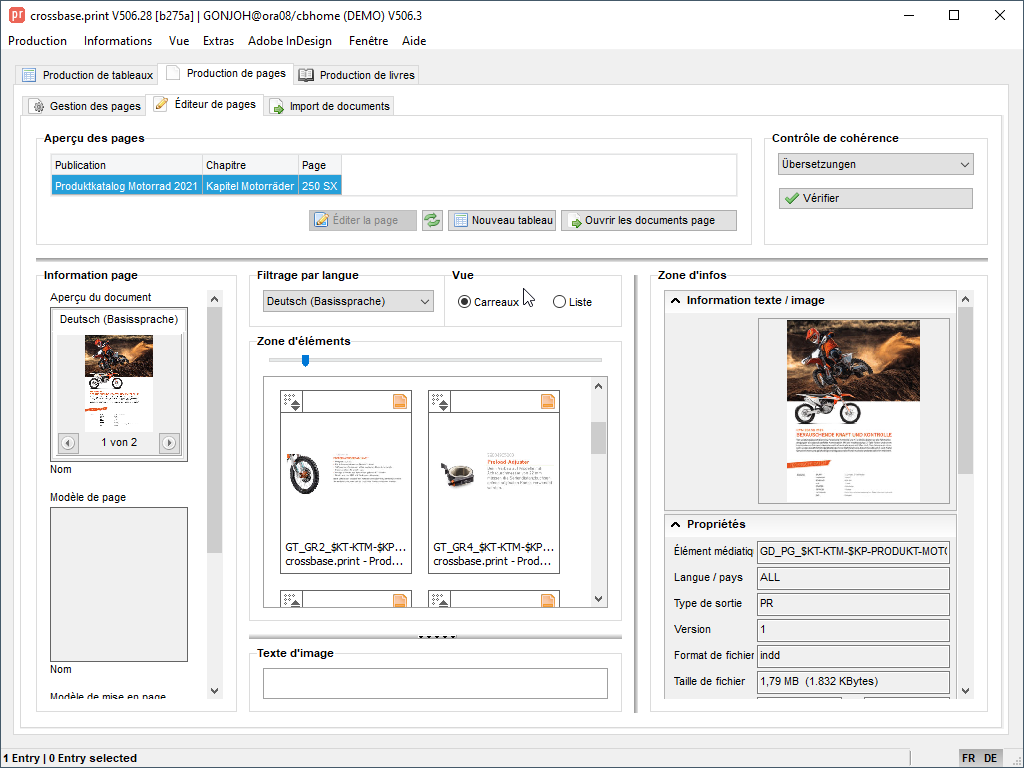Click the 250 SX page cell
The height and width of the screenshot is (768, 1024).
point(320,186)
